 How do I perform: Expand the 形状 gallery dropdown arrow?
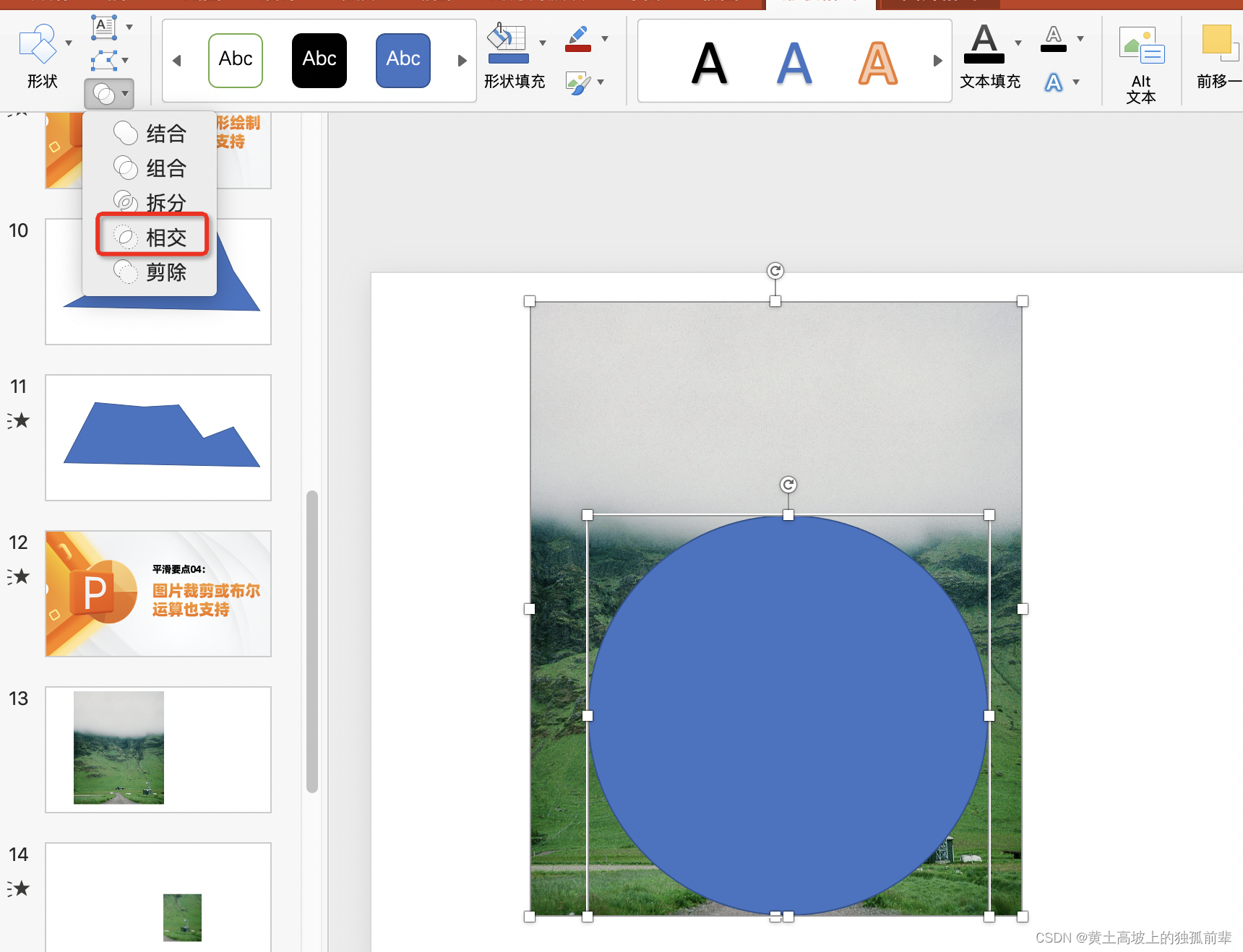pyautogui.click(x=69, y=43)
